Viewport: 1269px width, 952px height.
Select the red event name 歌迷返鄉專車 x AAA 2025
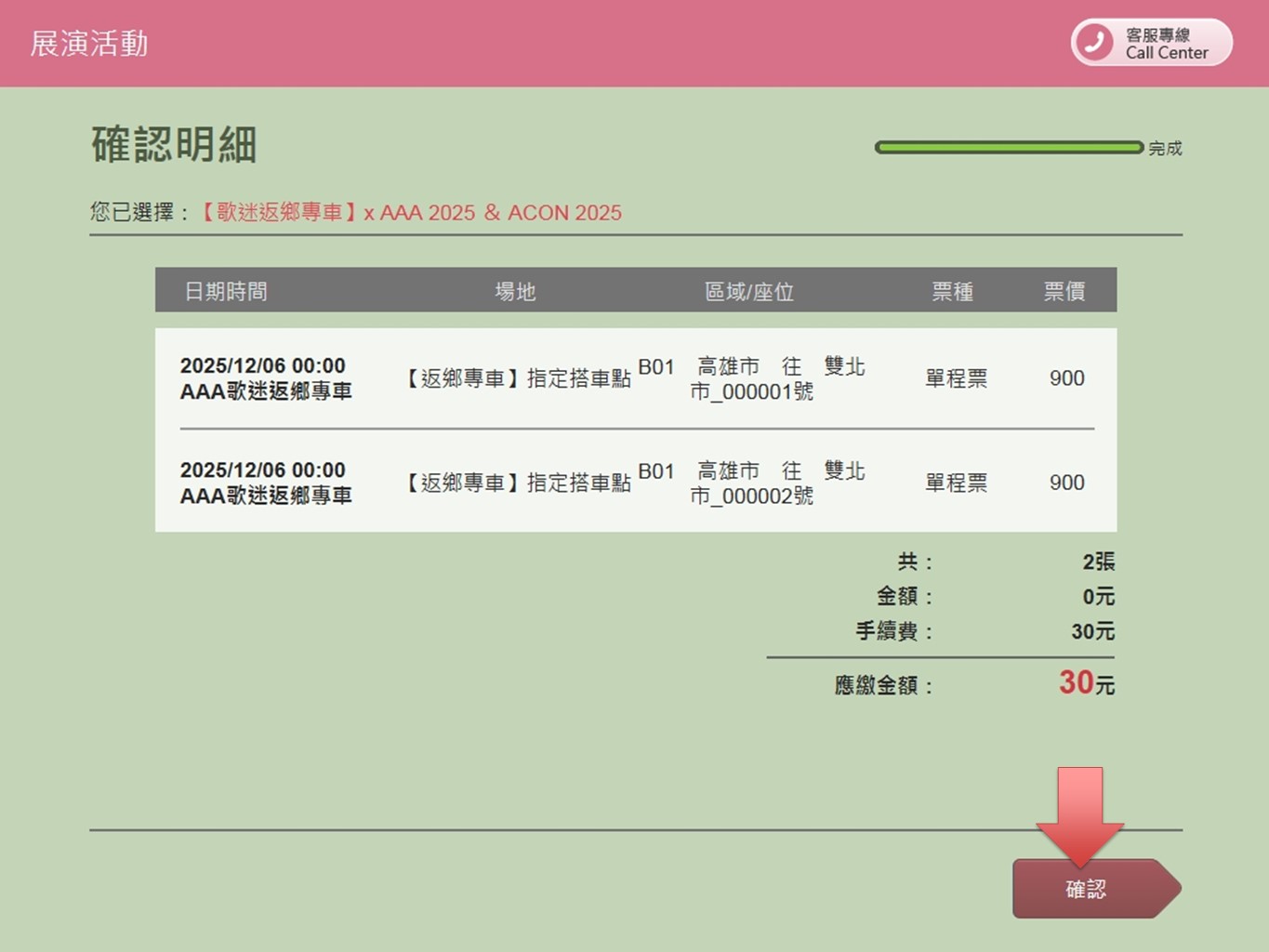click(x=411, y=213)
